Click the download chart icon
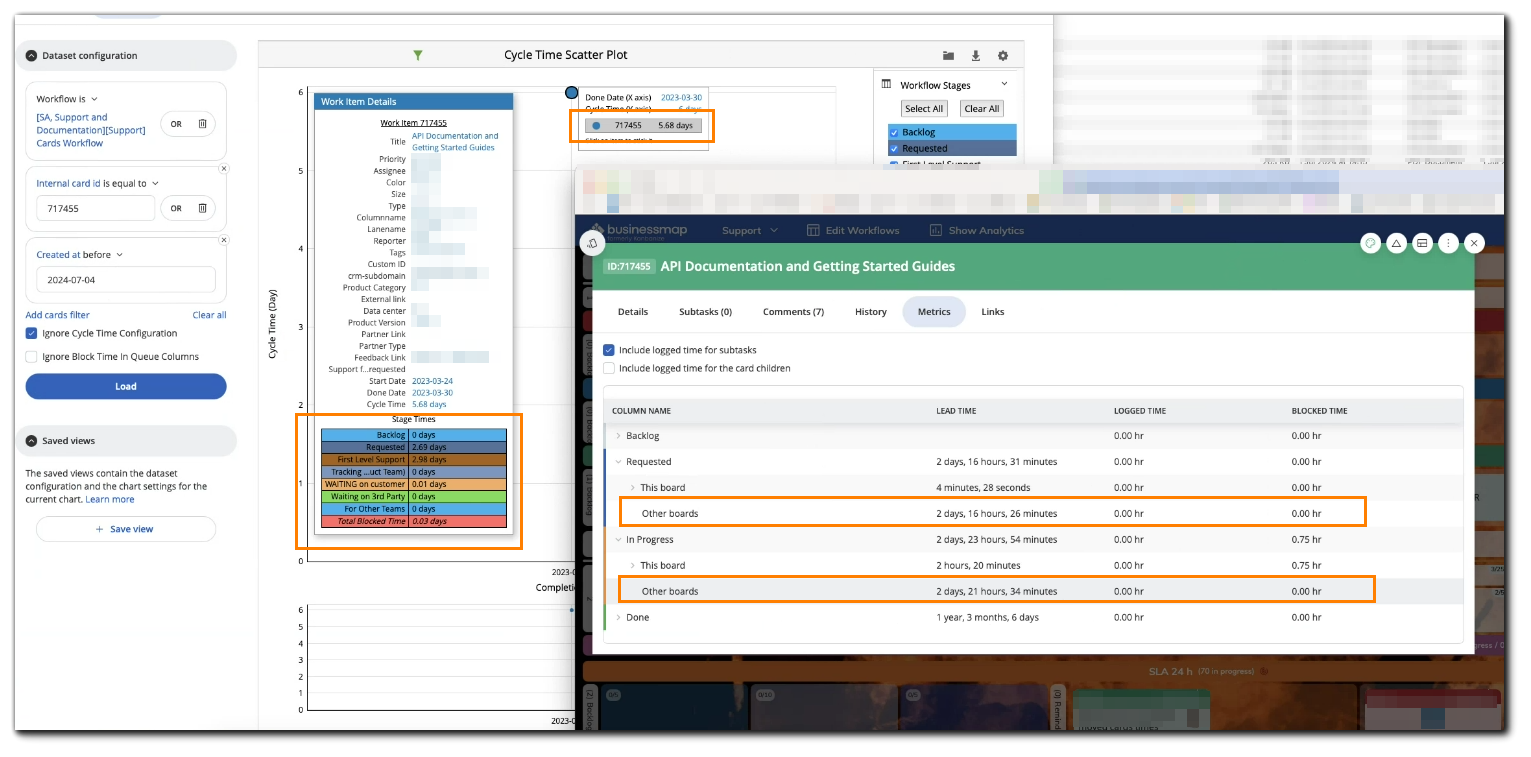1531x757 pixels. 976,56
